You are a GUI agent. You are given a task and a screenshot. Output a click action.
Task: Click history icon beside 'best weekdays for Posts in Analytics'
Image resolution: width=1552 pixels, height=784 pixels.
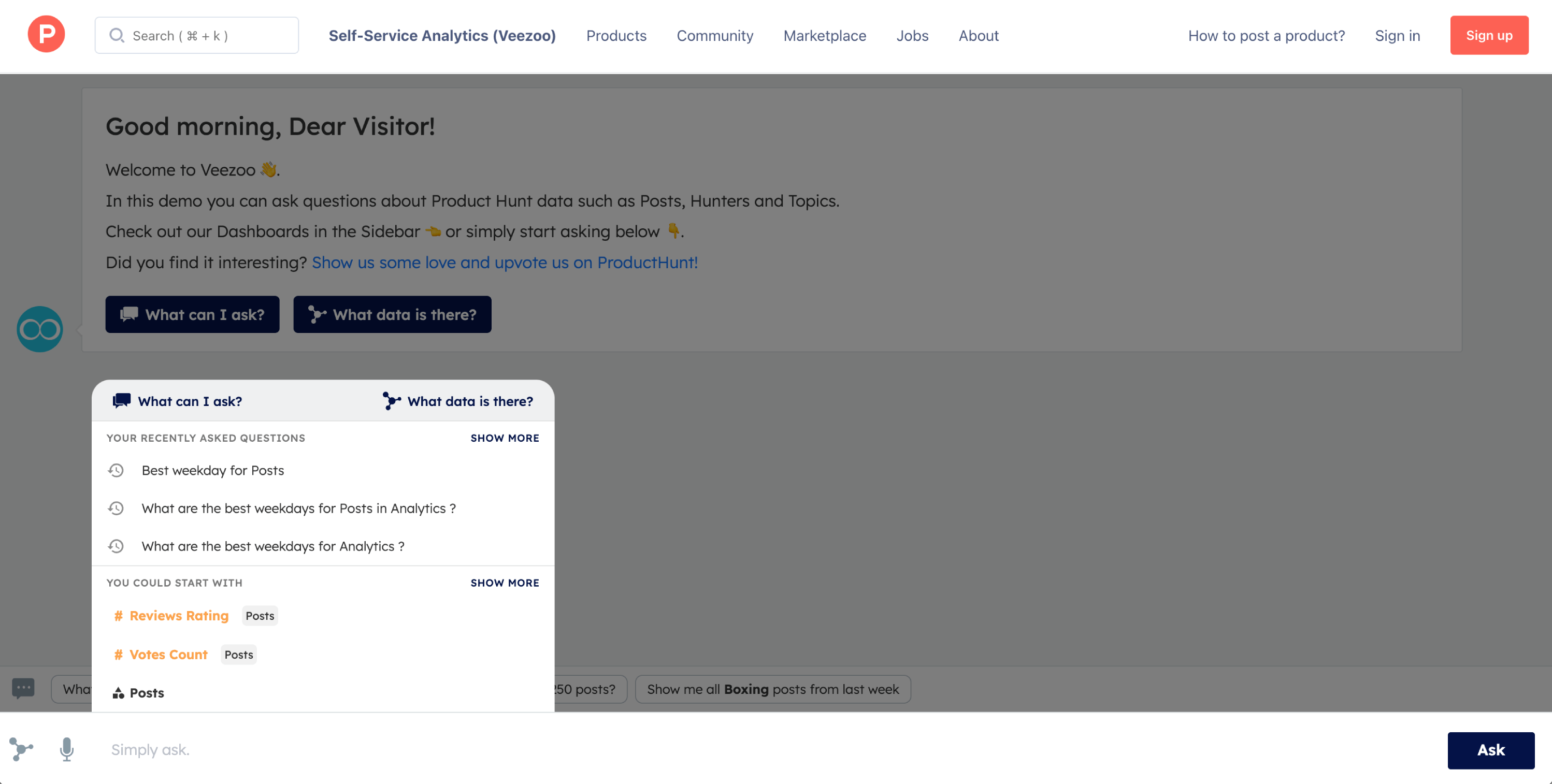tap(116, 508)
